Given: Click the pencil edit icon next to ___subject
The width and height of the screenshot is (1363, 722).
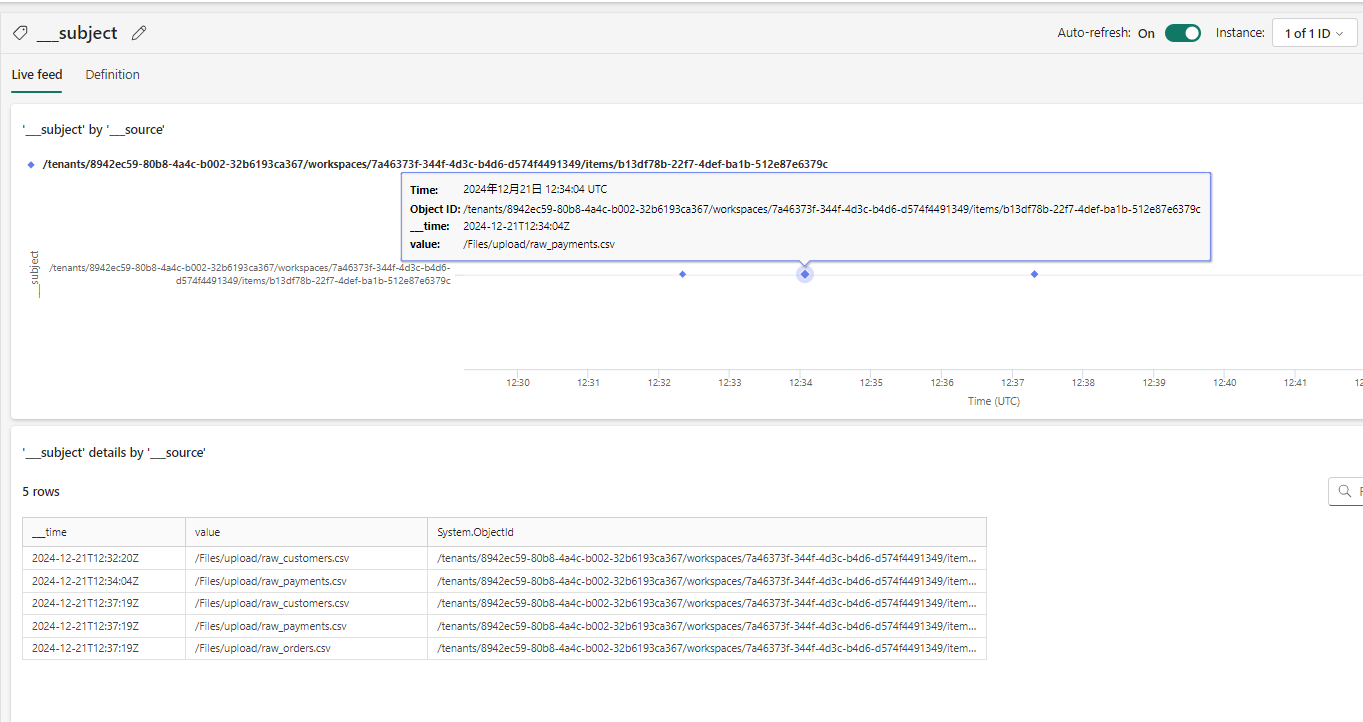Looking at the screenshot, I should [x=139, y=33].
